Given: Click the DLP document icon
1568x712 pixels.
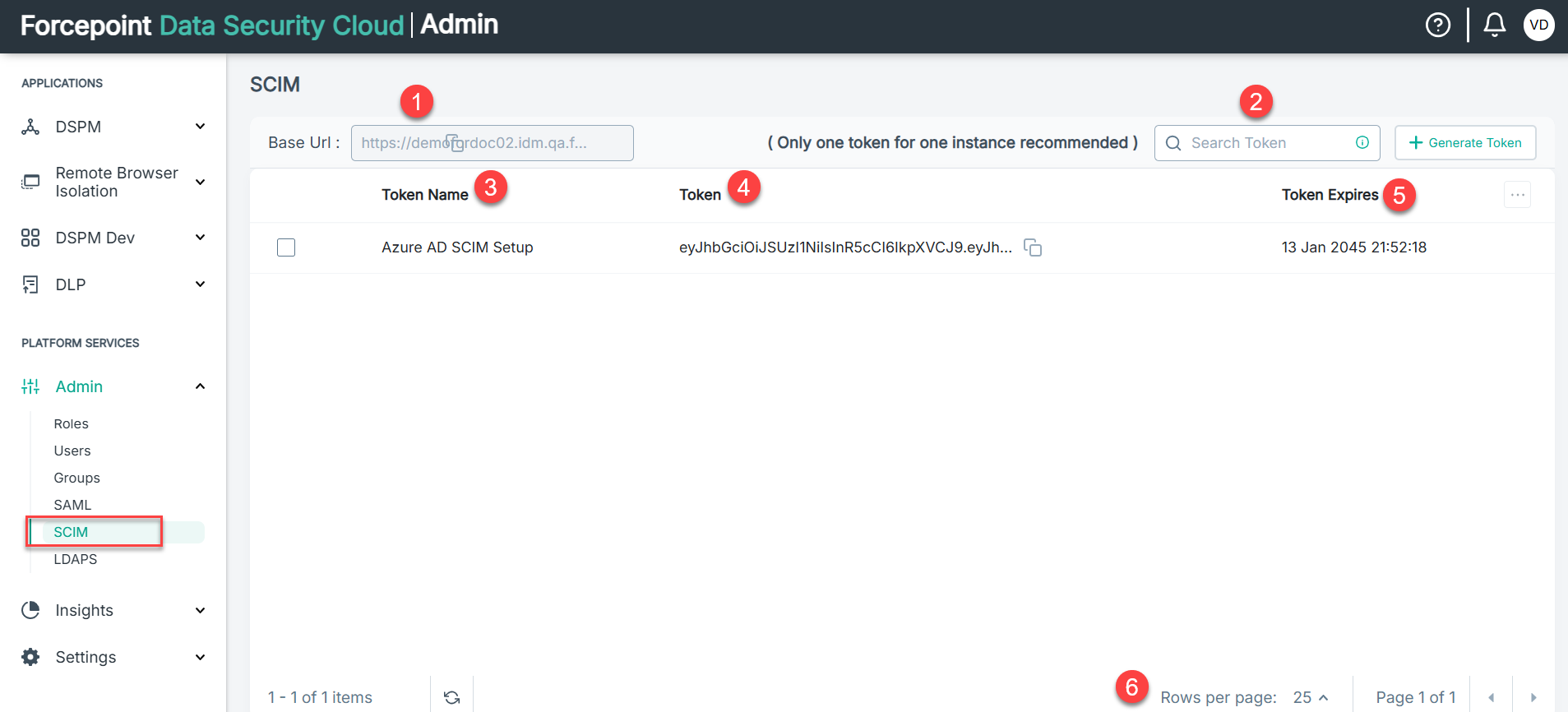Looking at the screenshot, I should click(x=30, y=284).
